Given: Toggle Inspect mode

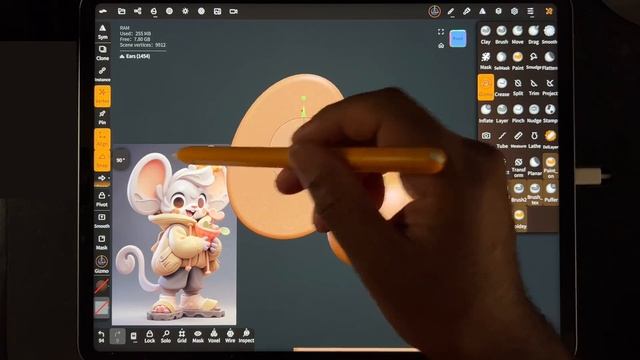Looking at the screenshot, I should 246,336.
